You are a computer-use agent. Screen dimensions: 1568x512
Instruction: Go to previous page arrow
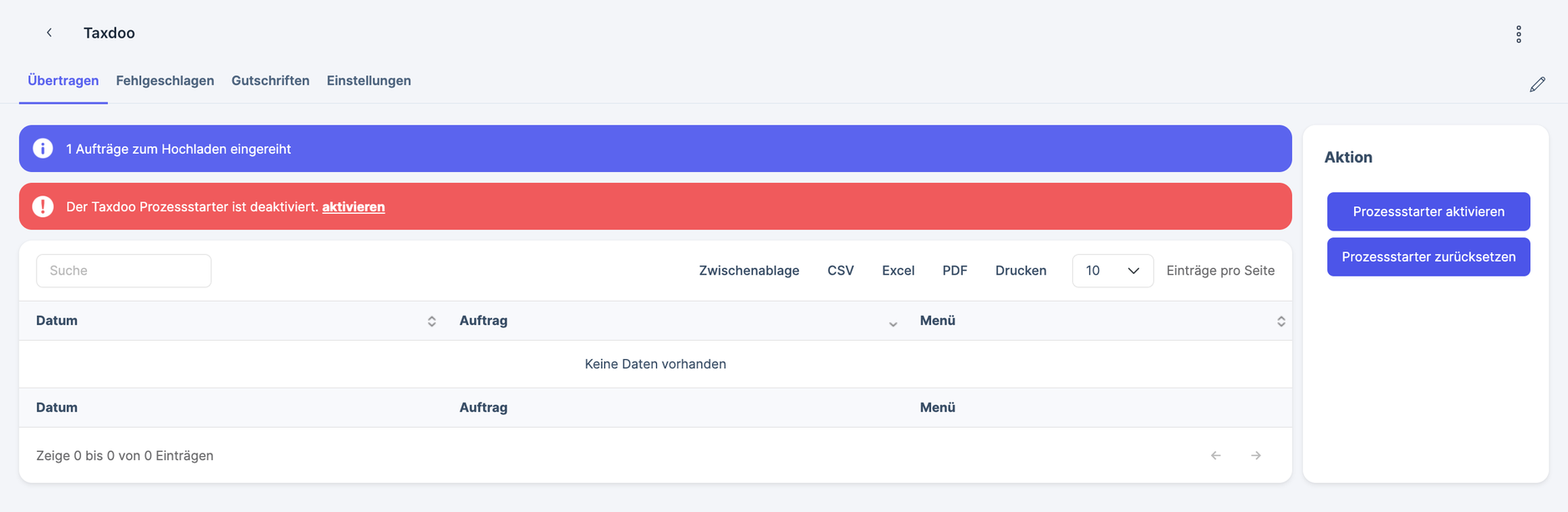pos(1215,455)
